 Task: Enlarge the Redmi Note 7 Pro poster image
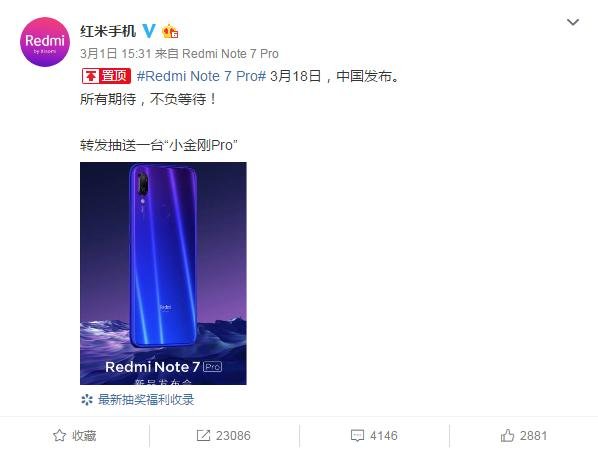pyautogui.click(x=163, y=273)
